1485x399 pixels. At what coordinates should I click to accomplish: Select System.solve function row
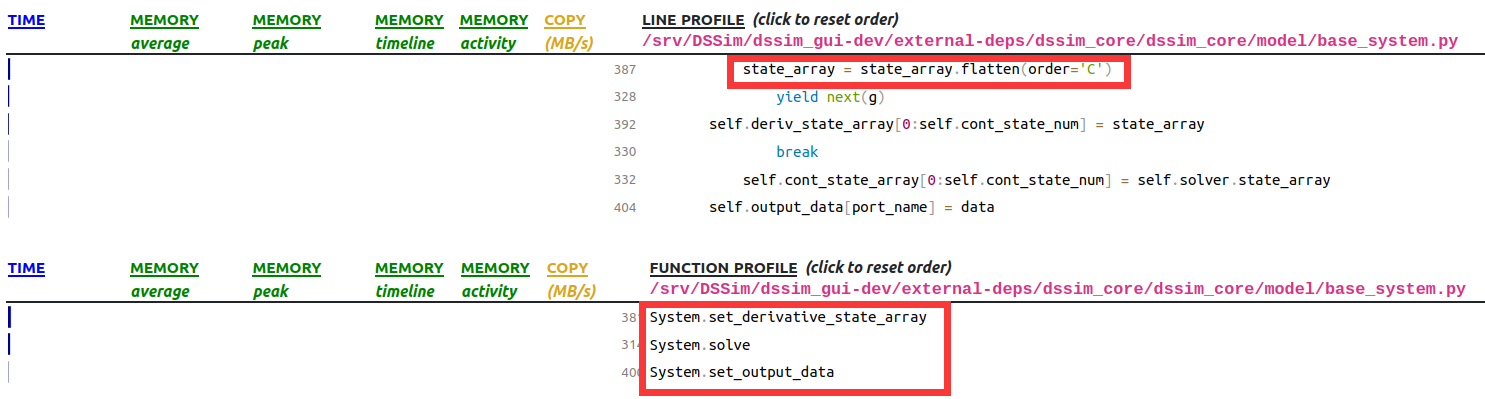coord(700,344)
